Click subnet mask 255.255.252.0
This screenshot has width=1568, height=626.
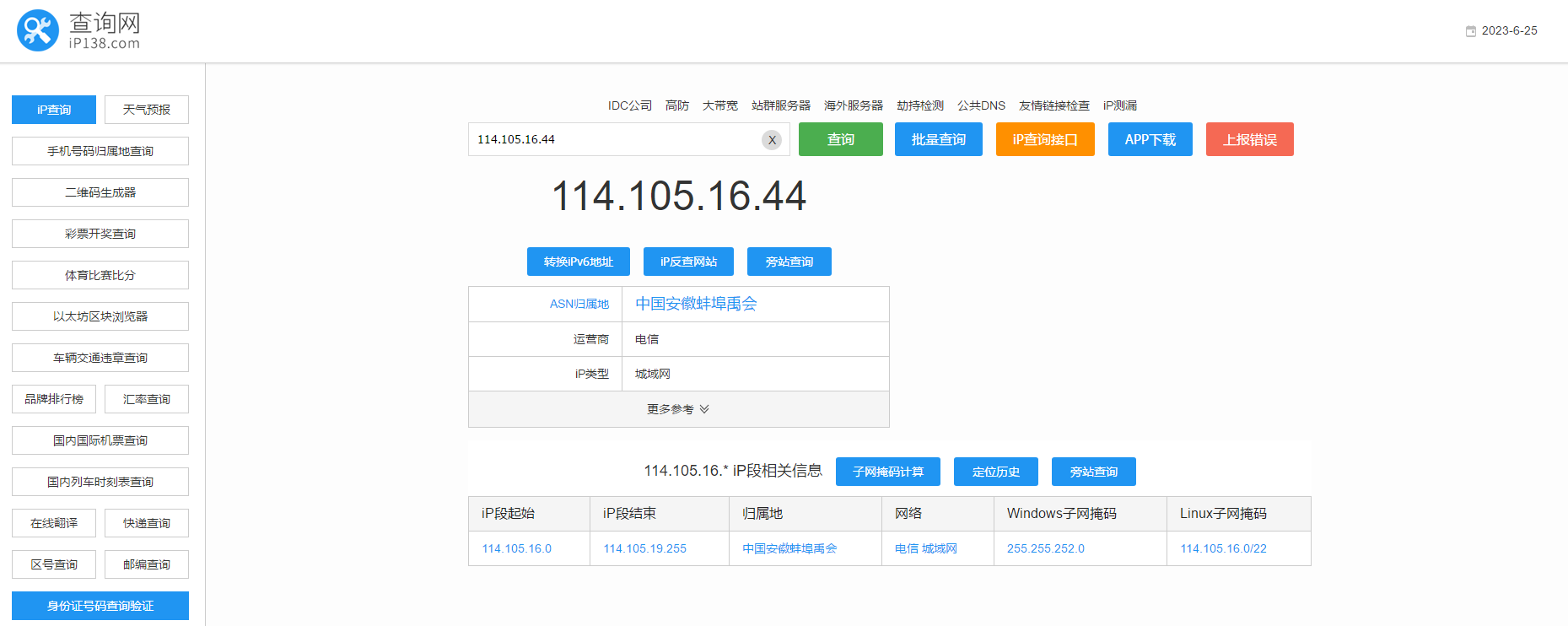coord(1046,548)
